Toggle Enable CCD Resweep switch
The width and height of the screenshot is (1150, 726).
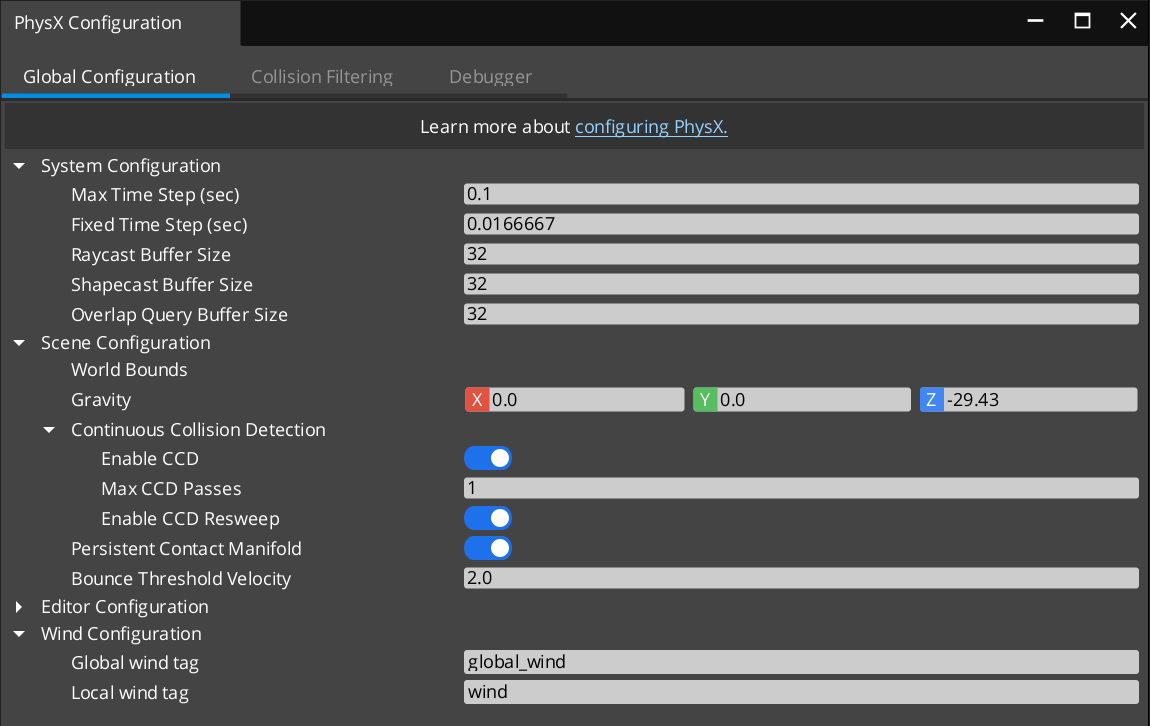tap(488, 519)
